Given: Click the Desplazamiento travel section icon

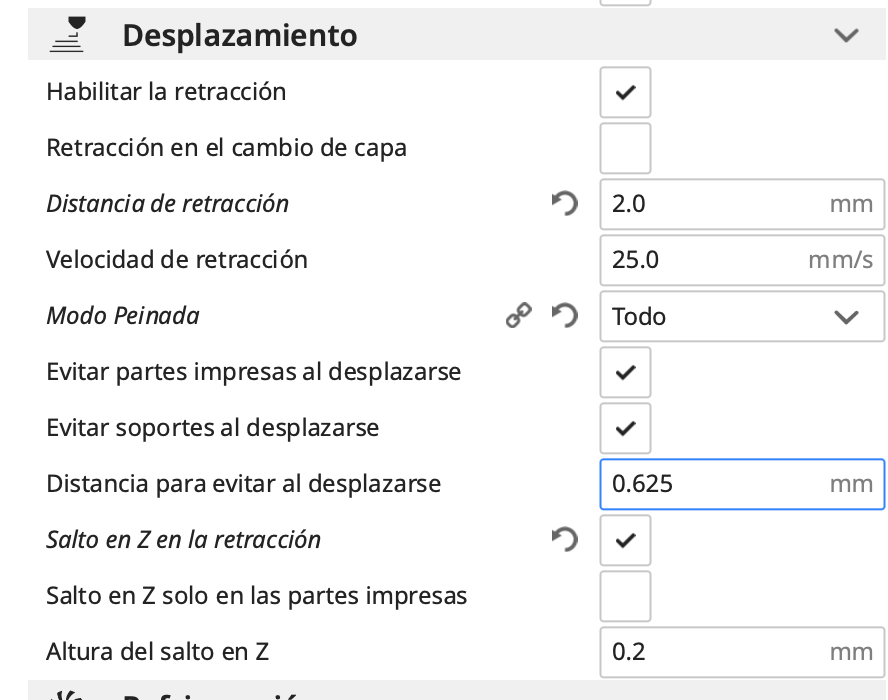Looking at the screenshot, I should pyautogui.click(x=68, y=35).
